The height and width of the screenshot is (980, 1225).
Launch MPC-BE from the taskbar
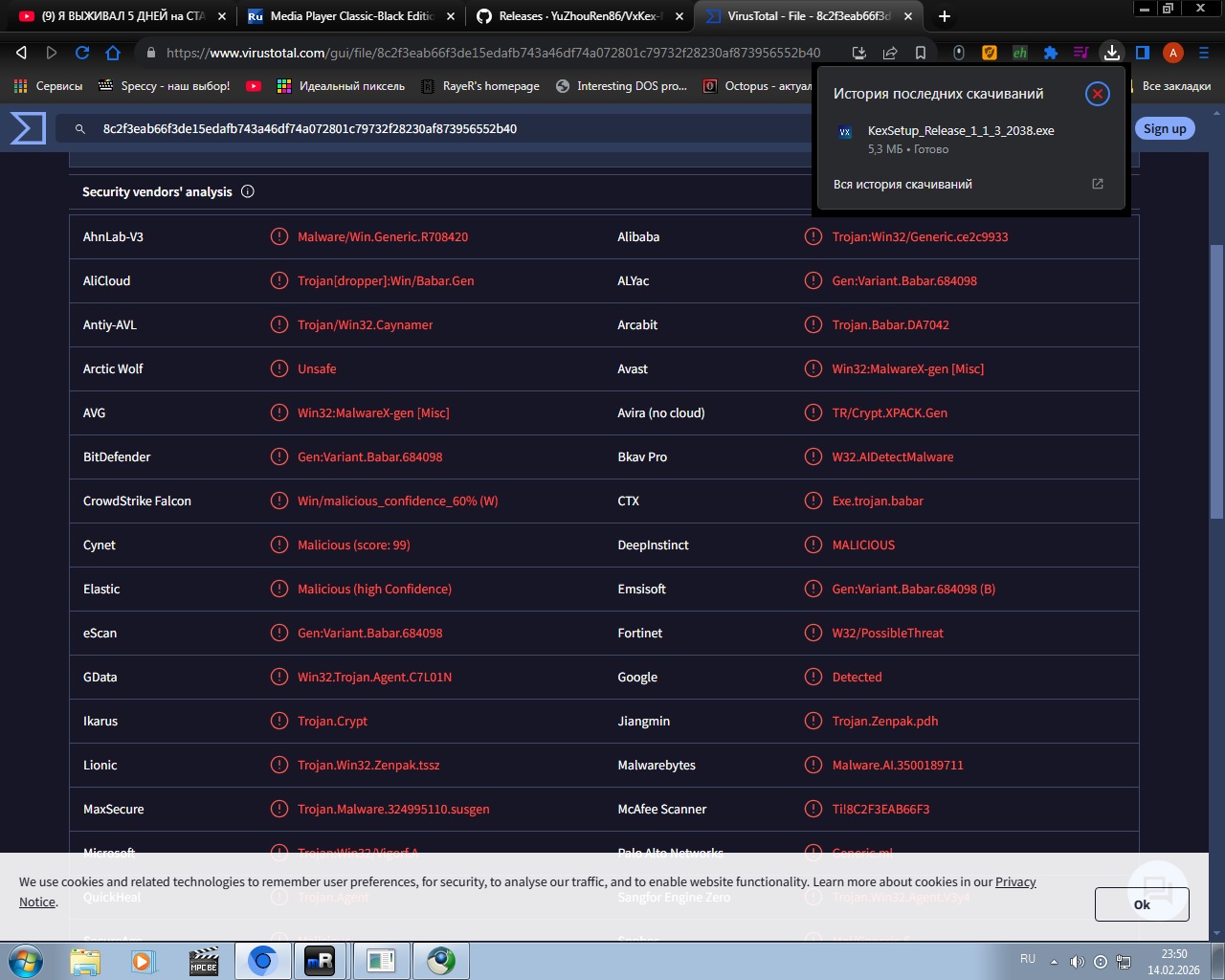click(204, 961)
